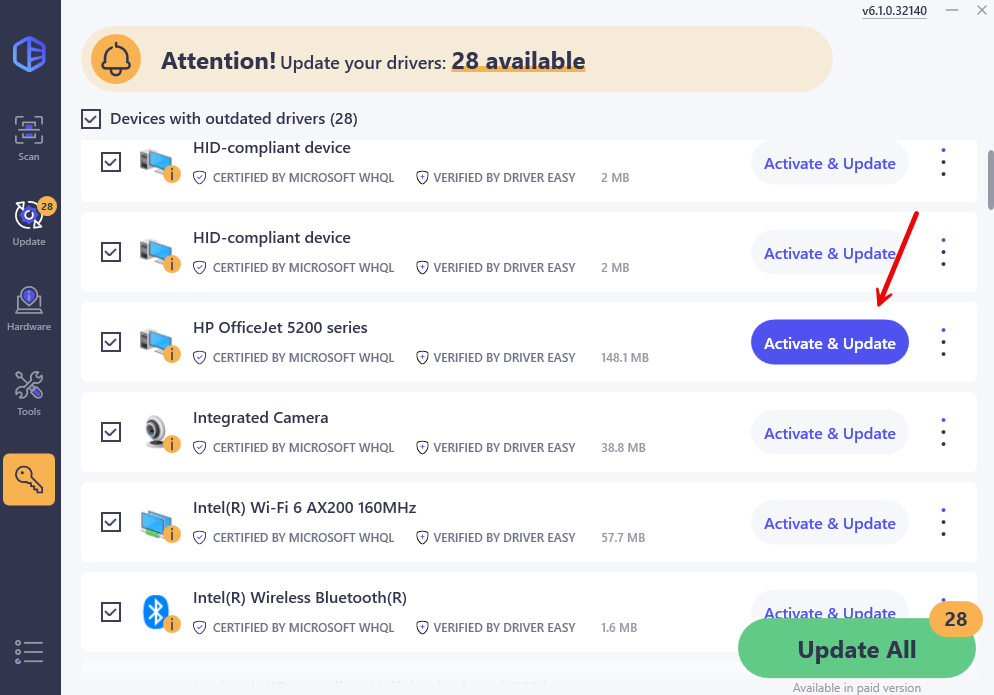Open more options for Intel Wi-Fi 6 AX200
The width and height of the screenshot is (994, 695).
coord(943,523)
